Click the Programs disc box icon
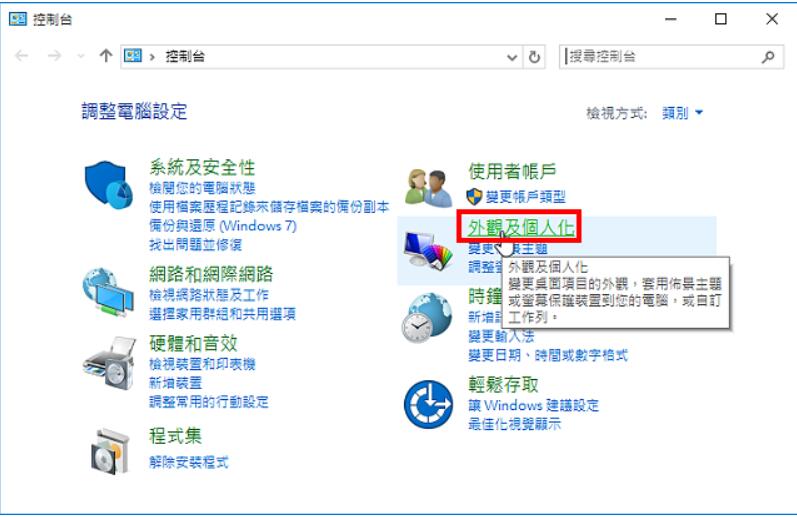Image resolution: width=797 pixels, height=517 pixels. (109, 450)
